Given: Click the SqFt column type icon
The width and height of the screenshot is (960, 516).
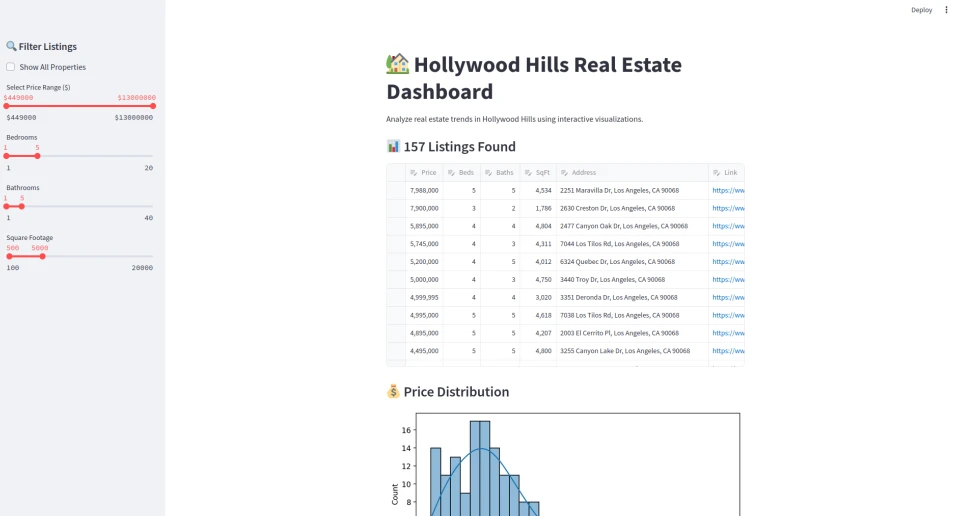Looking at the screenshot, I should click(x=528, y=173).
